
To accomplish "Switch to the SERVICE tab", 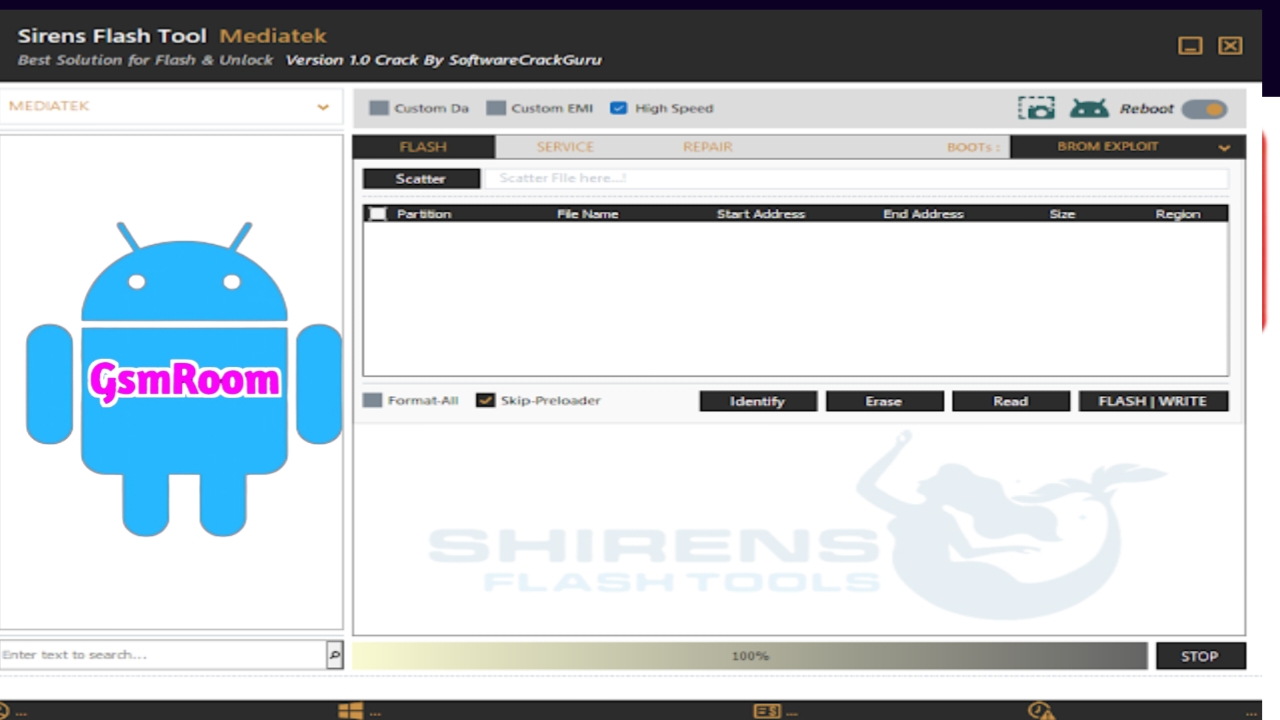I will pyautogui.click(x=565, y=147).
